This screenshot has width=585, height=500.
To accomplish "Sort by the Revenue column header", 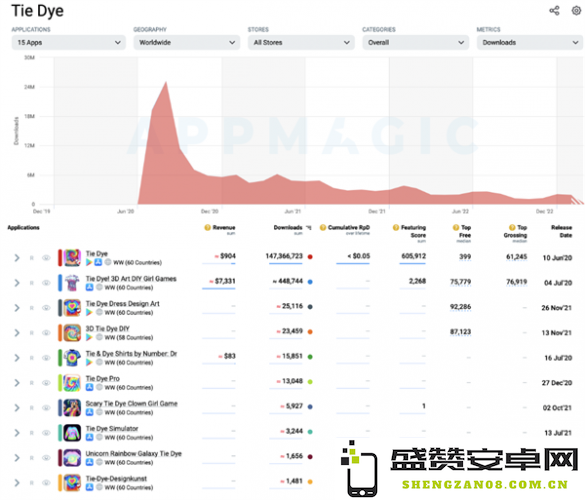I will pos(224,227).
